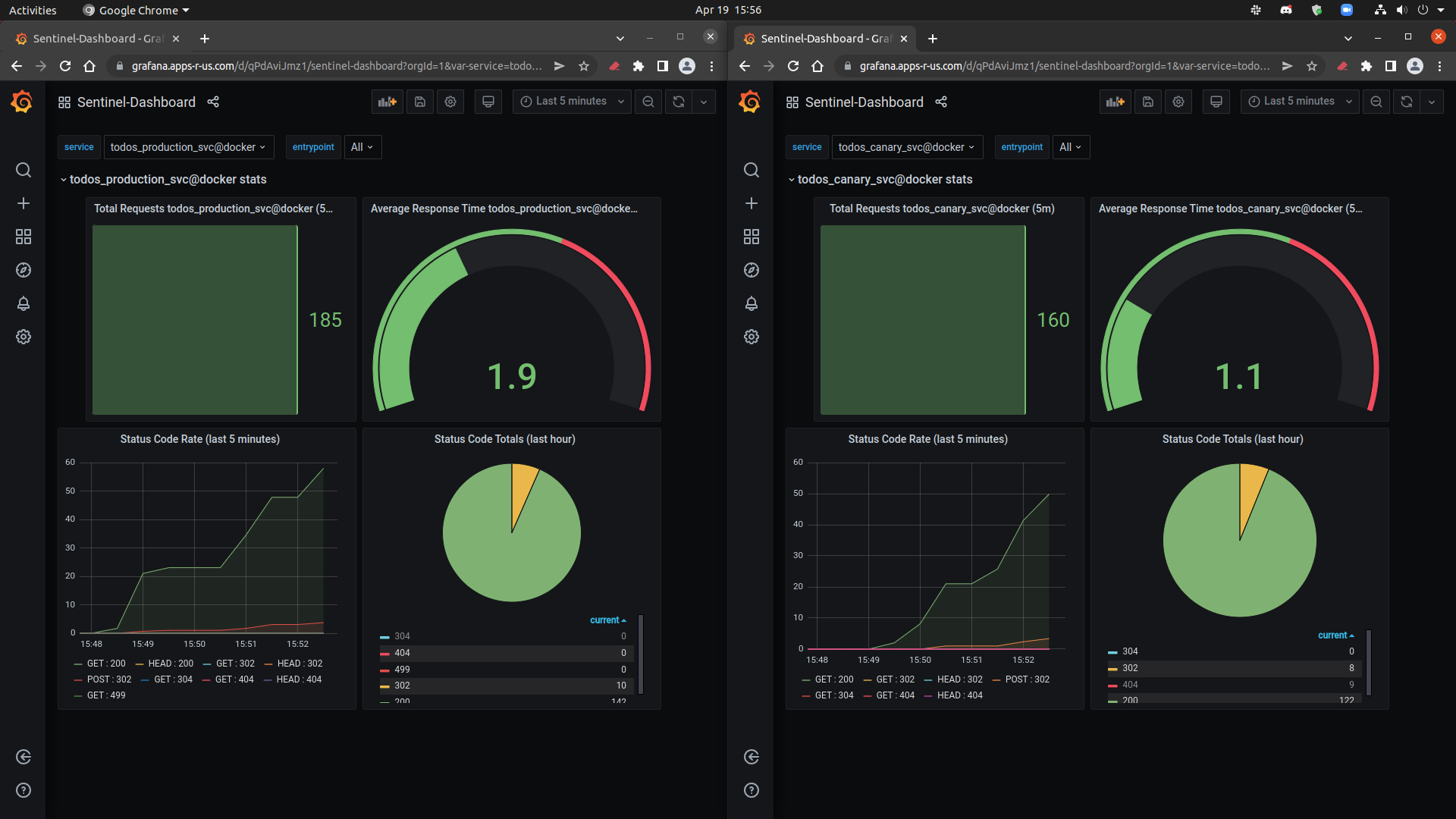1456x819 pixels.
Task: Toggle POST : 302 series in right legend
Action: pyautogui.click(x=1027, y=679)
